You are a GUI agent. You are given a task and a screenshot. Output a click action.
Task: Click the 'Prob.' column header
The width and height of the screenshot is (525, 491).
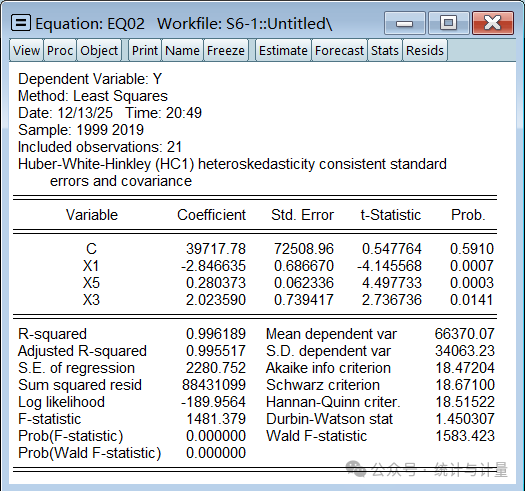coord(468,215)
